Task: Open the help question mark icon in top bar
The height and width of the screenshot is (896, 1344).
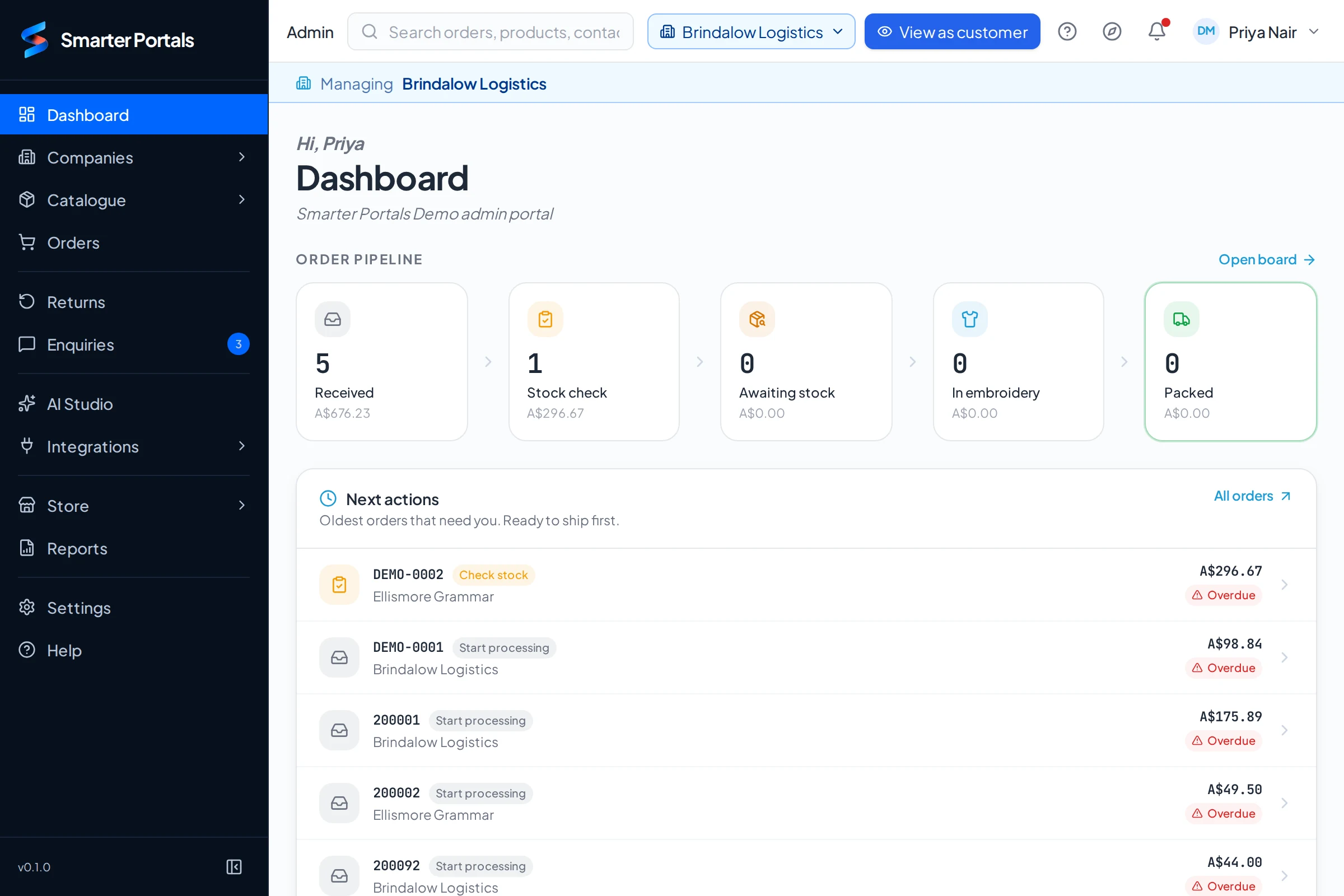Action: pyautogui.click(x=1067, y=31)
